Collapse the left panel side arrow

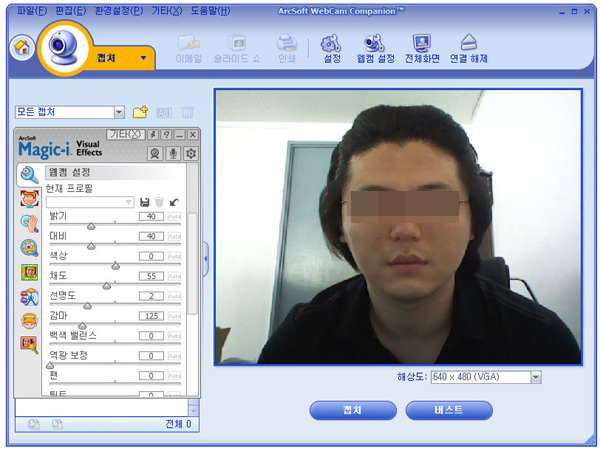click(205, 259)
